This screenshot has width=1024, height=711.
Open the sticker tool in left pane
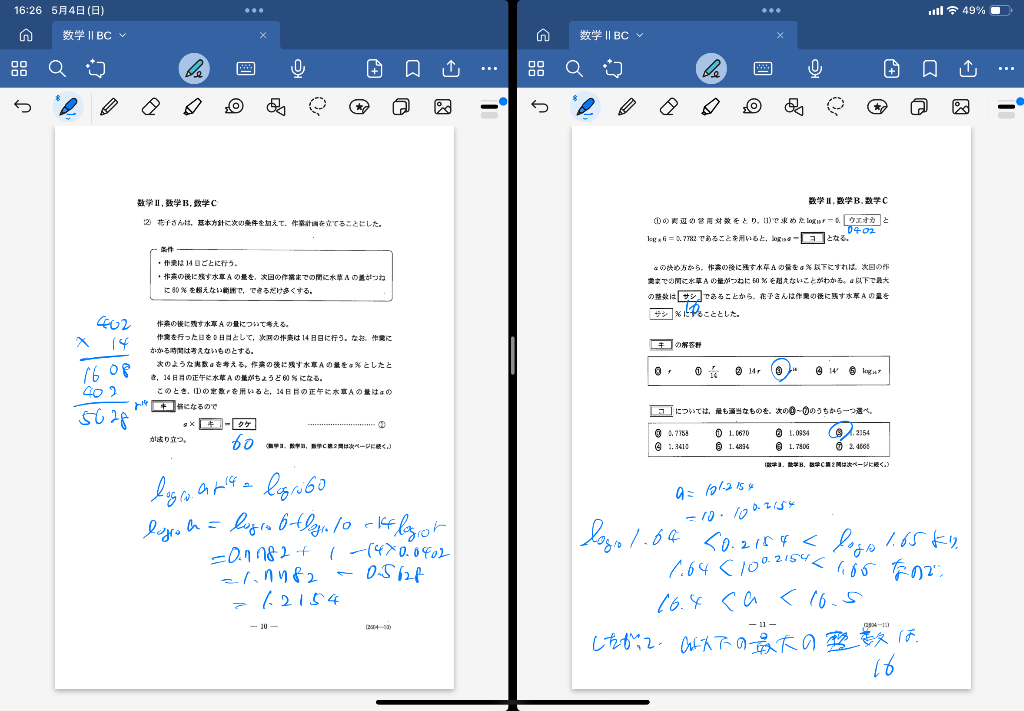point(360,106)
